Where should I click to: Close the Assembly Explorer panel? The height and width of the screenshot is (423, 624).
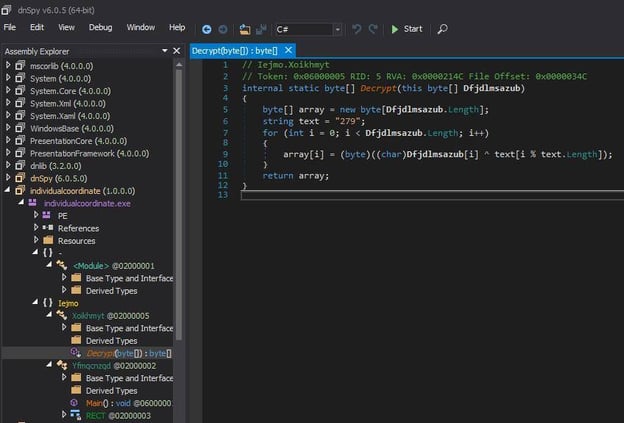point(177,51)
